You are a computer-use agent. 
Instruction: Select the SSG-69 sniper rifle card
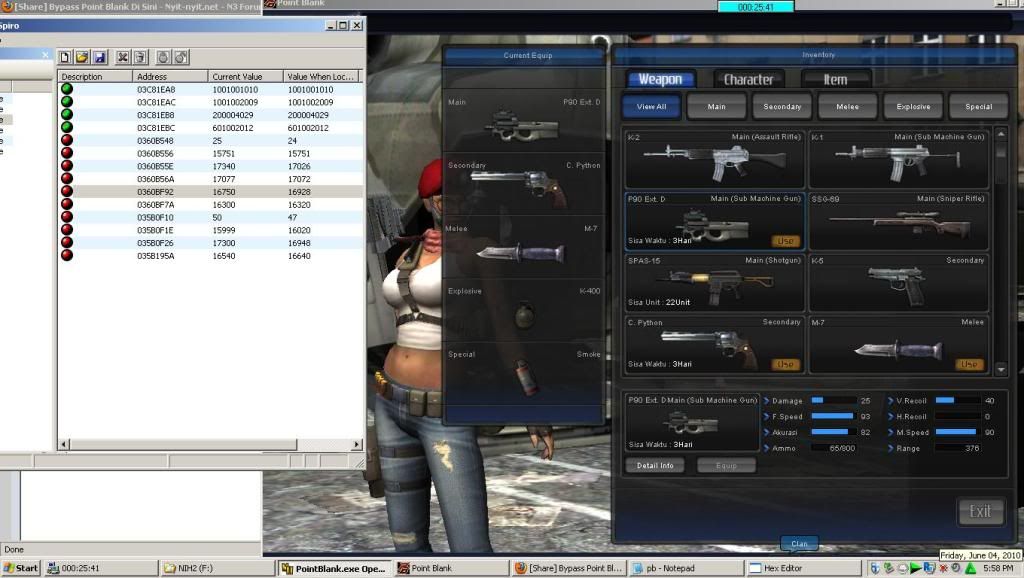point(899,221)
